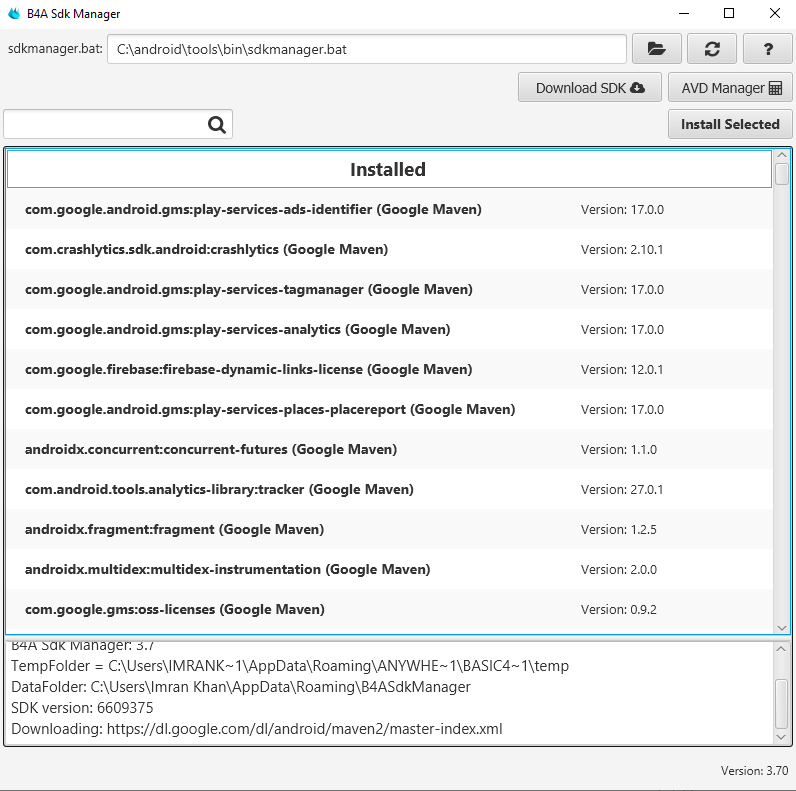Click the Version: 3.70 status label
The height and width of the screenshot is (791, 796).
click(x=754, y=771)
